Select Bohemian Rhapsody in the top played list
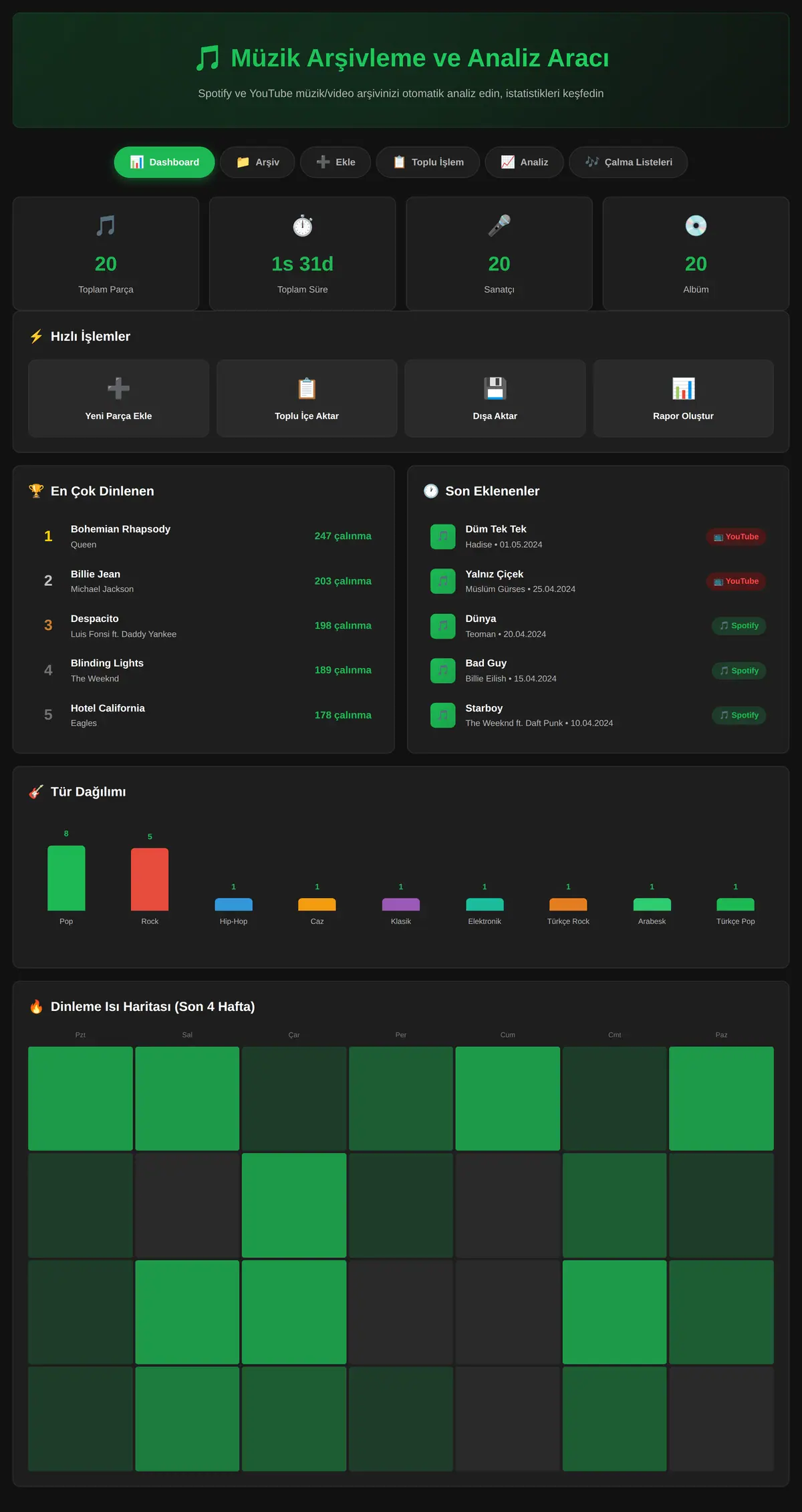Screen dimensions: 802x1512 pyautogui.click(x=204, y=537)
